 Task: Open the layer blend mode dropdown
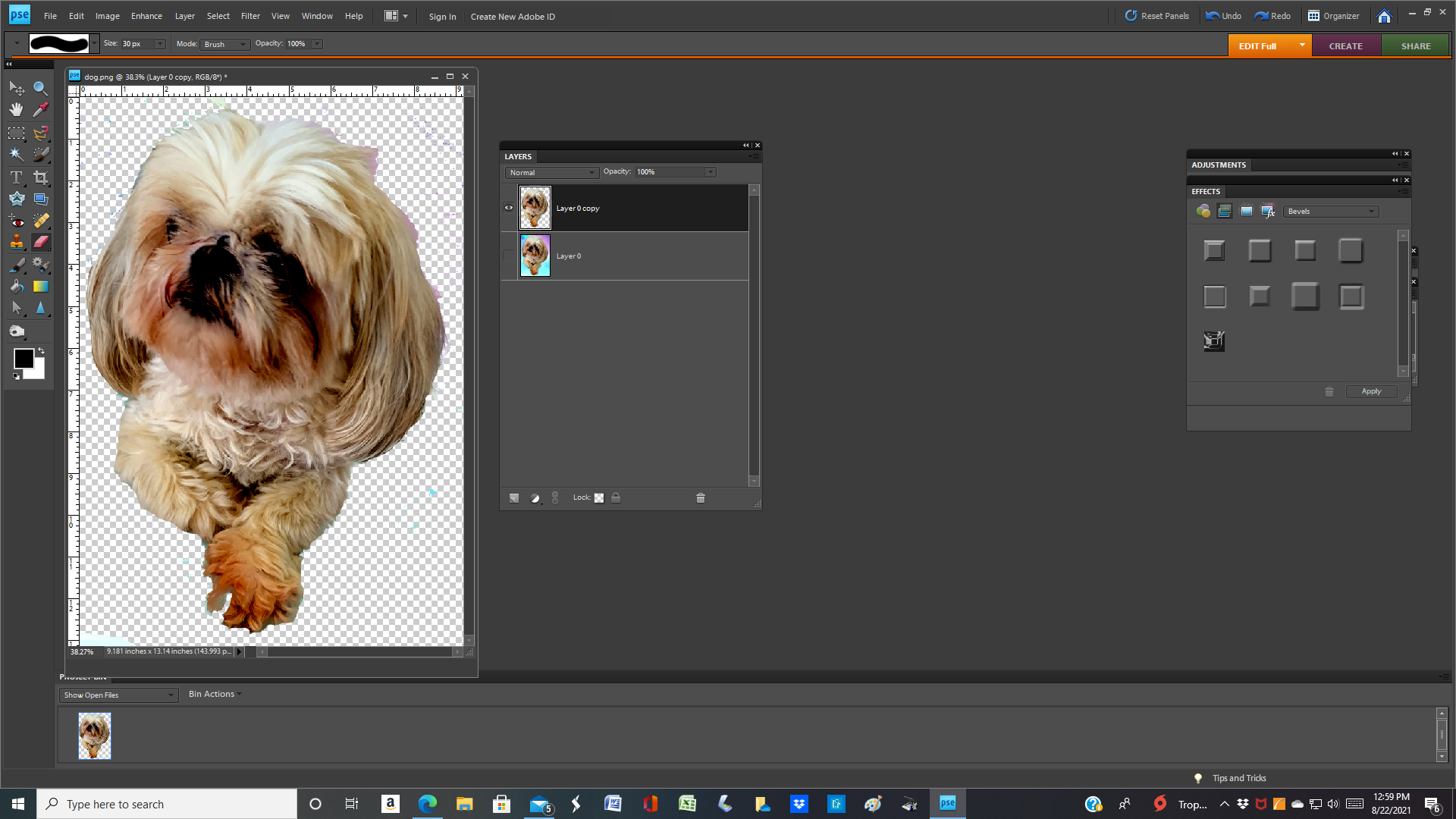click(551, 172)
